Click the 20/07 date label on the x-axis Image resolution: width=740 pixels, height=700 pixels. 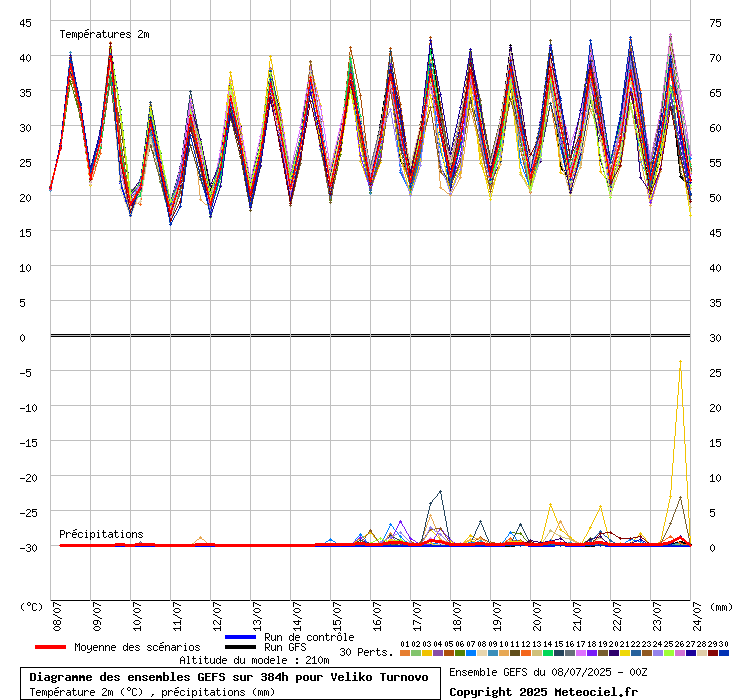point(537,616)
